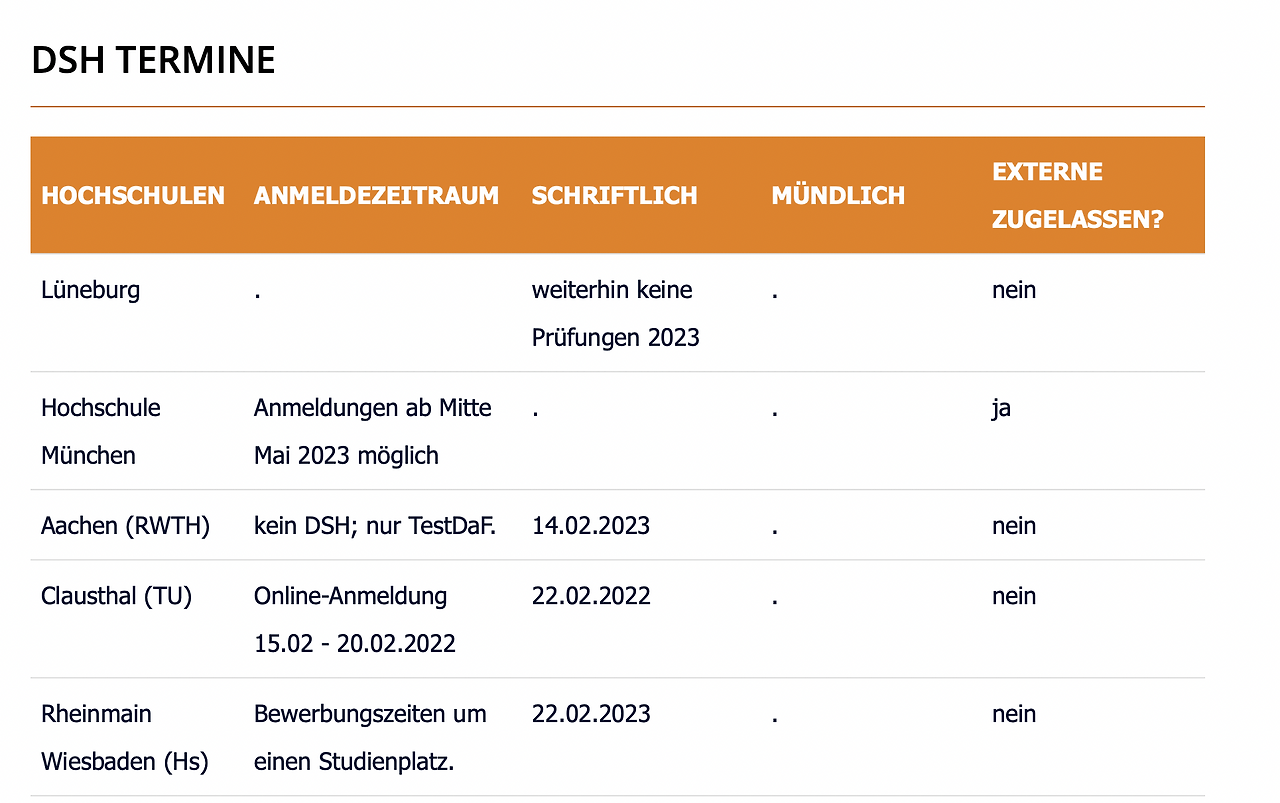Select the ANMELDEZEITRAUM column header

pos(376,195)
